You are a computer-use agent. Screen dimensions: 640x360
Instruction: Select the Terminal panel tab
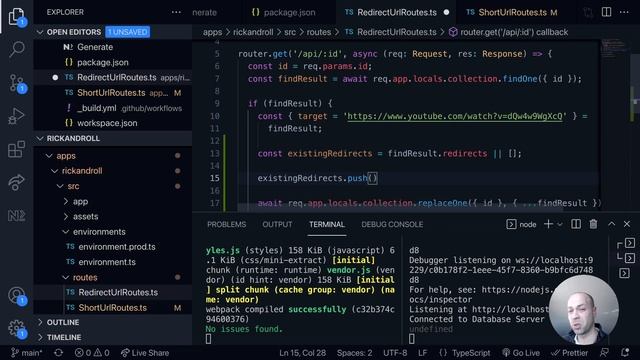coord(327,224)
